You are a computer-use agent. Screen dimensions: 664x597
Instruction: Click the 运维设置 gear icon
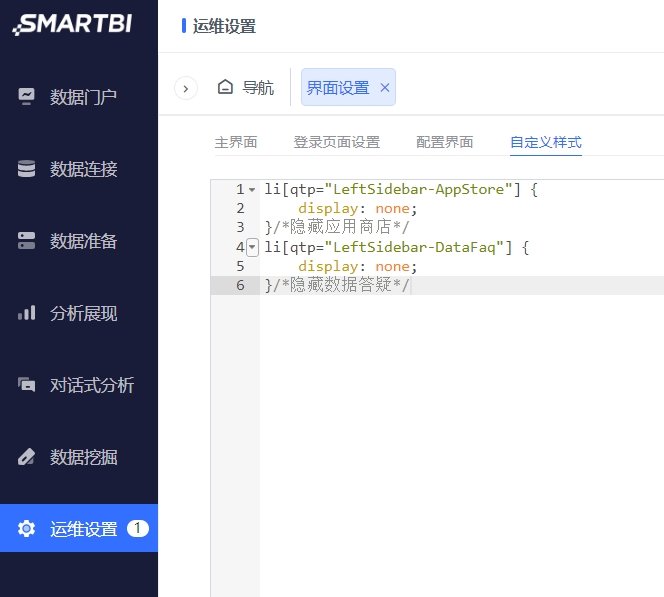tap(26, 529)
